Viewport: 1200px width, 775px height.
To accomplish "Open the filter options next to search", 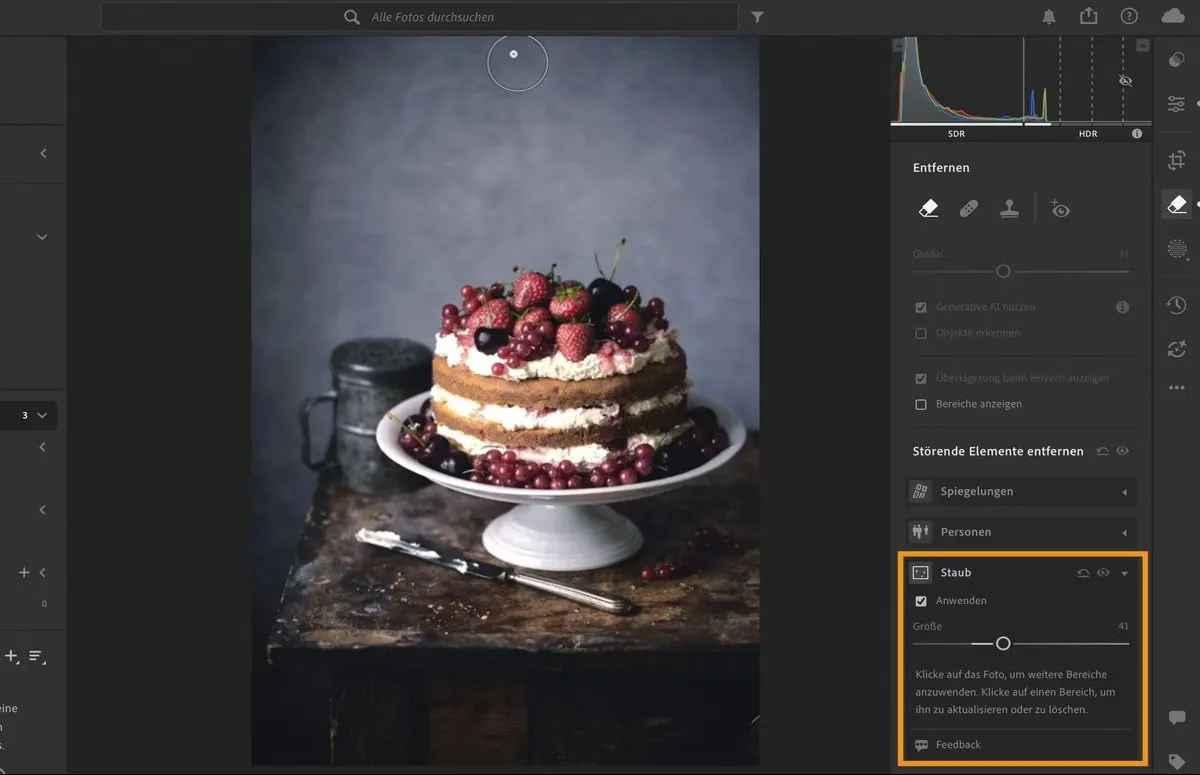I will [x=757, y=16].
